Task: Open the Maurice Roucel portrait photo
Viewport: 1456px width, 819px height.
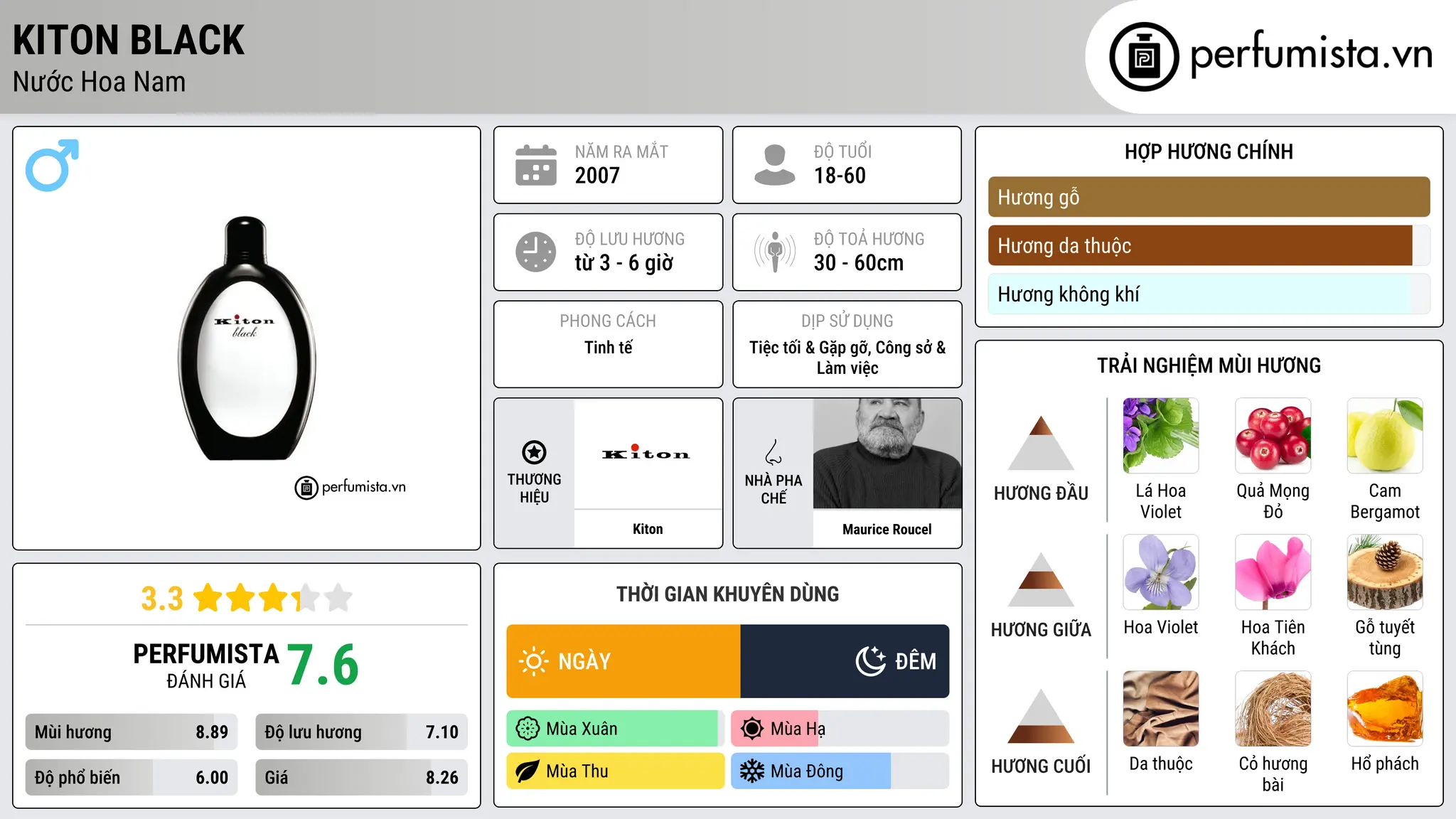Action: click(x=887, y=454)
